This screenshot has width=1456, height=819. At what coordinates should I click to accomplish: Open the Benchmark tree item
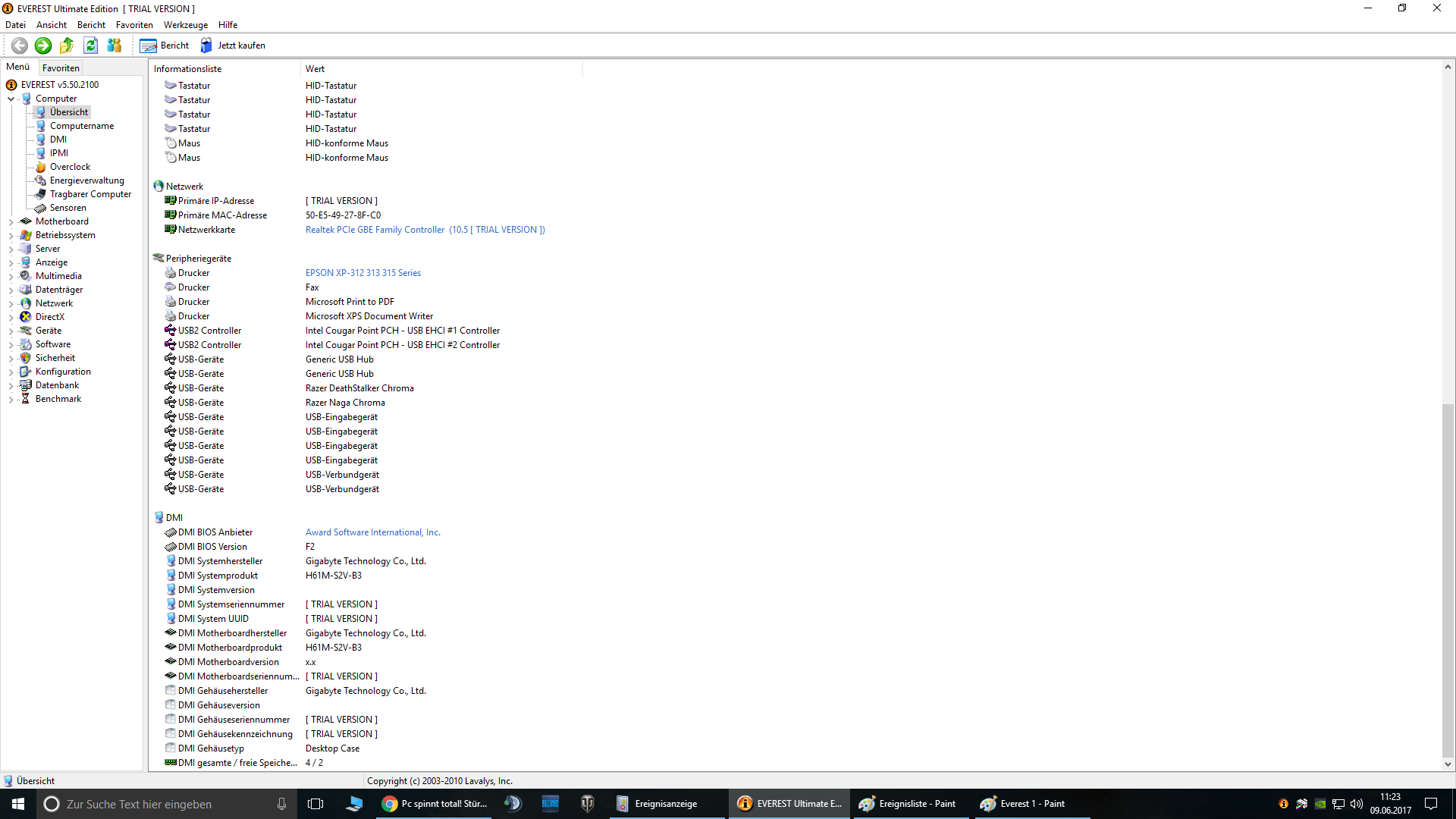click(x=58, y=399)
